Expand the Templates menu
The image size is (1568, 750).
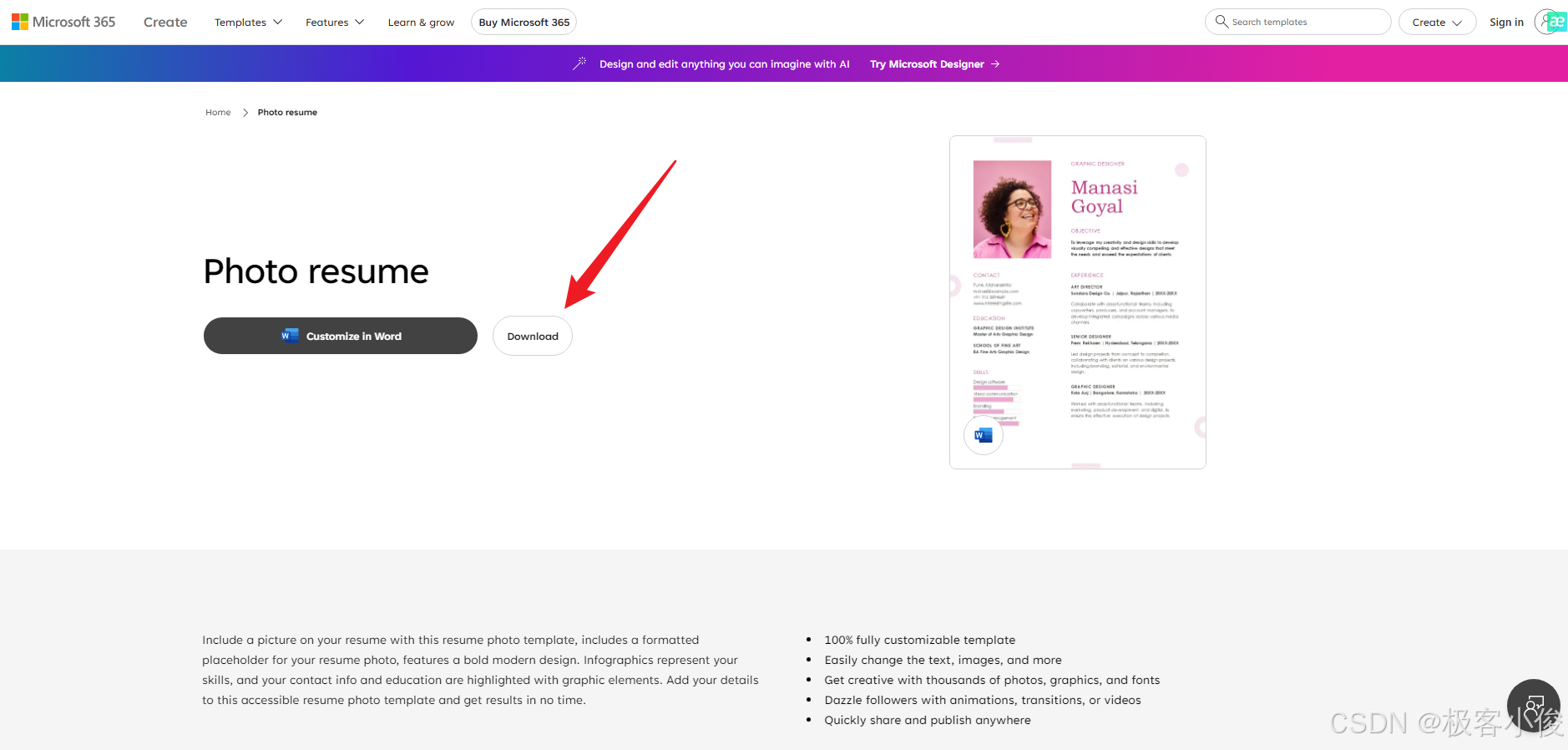(x=248, y=22)
